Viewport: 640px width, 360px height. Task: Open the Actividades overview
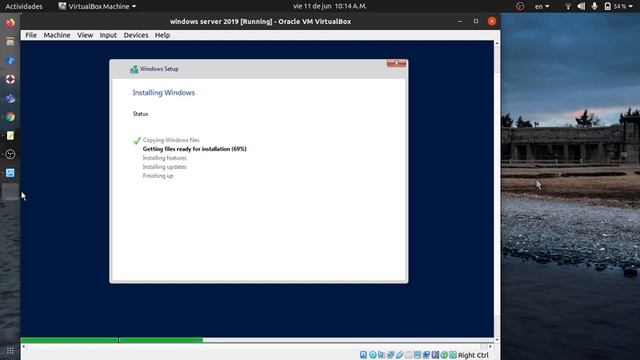coord(24,6)
